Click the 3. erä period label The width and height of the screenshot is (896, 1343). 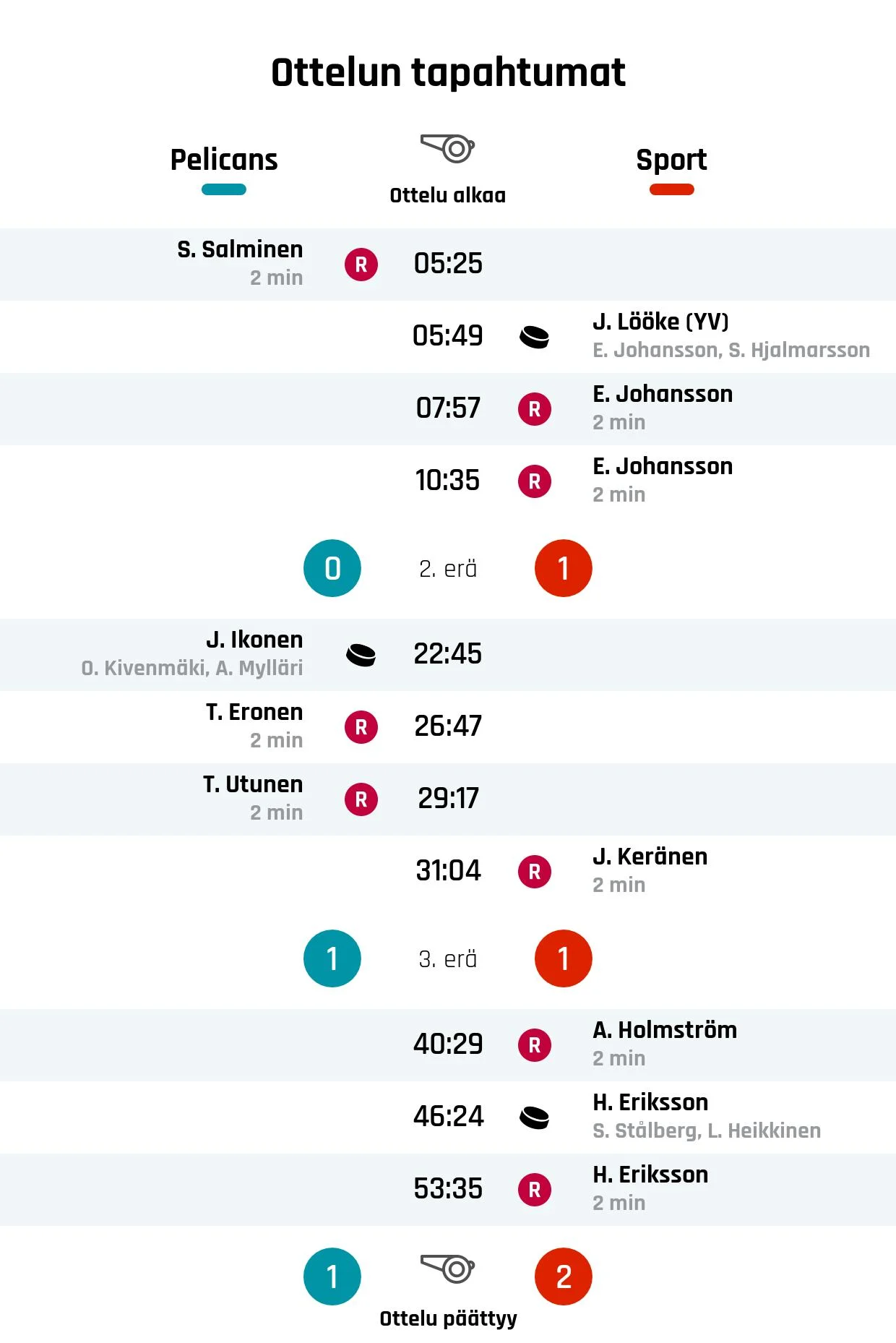click(x=448, y=959)
